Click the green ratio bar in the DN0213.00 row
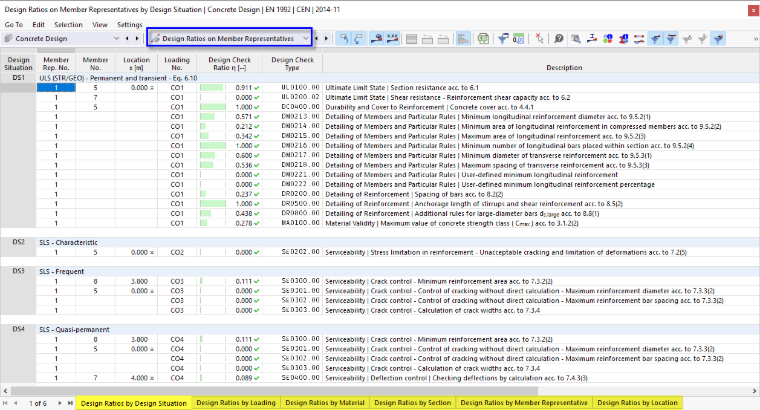This screenshot has width=760, height=410. pos(207,117)
